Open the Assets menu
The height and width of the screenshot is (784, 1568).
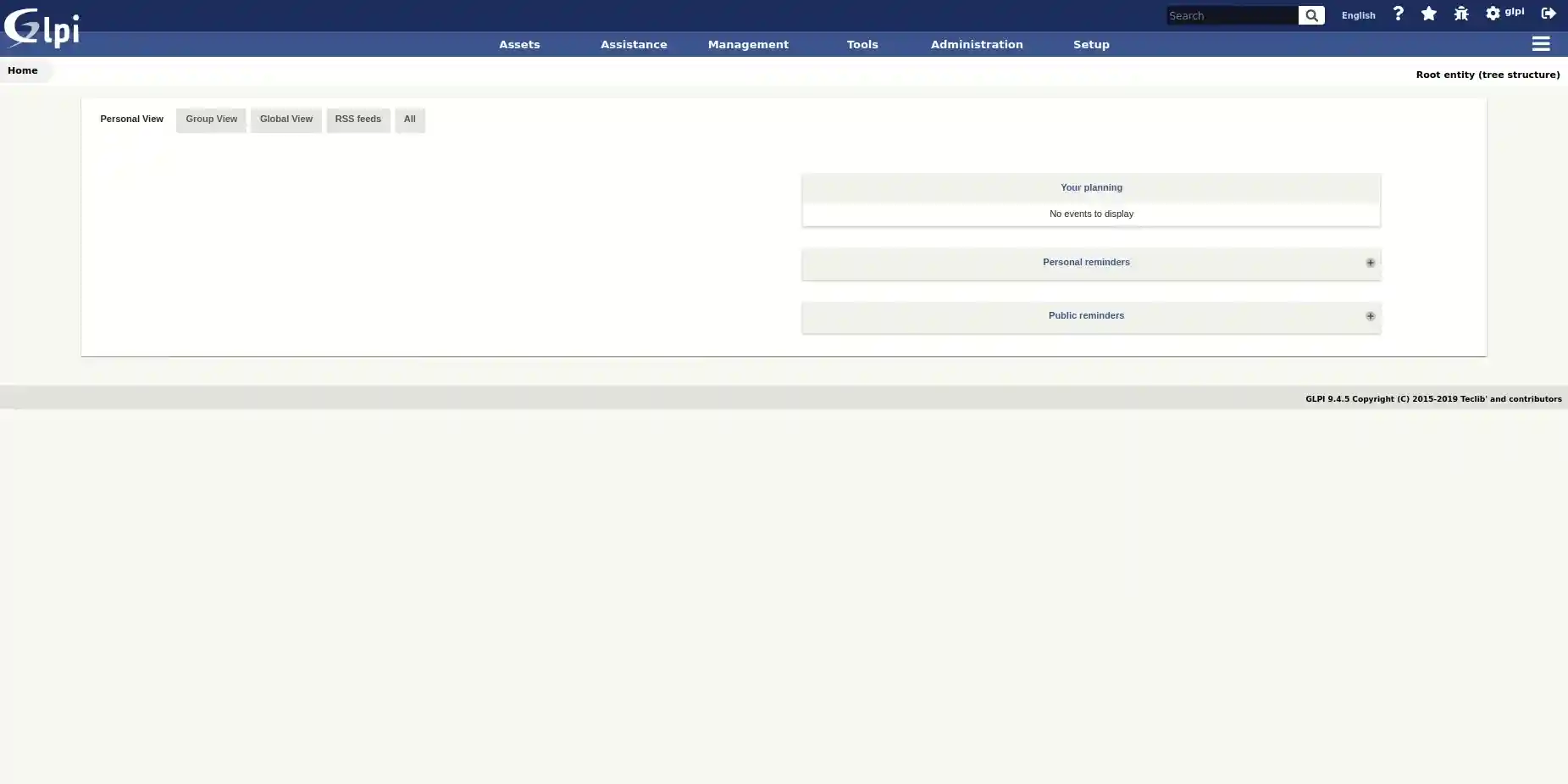[x=519, y=44]
